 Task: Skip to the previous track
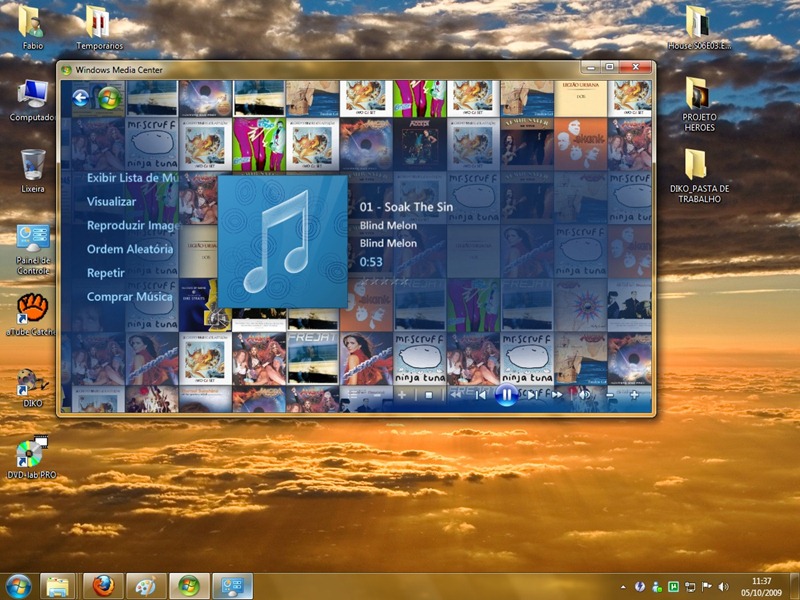click(480, 395)
